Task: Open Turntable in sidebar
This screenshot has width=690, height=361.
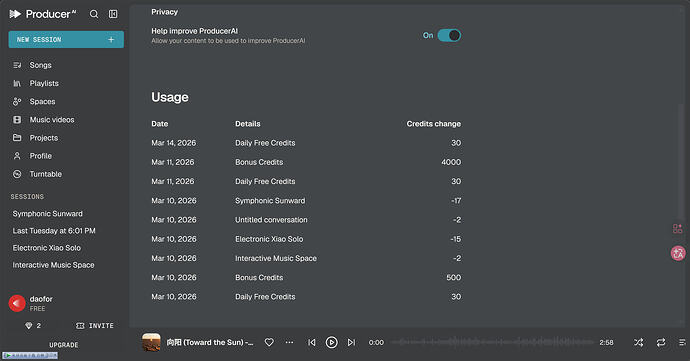Action: [x=45, y=174]
